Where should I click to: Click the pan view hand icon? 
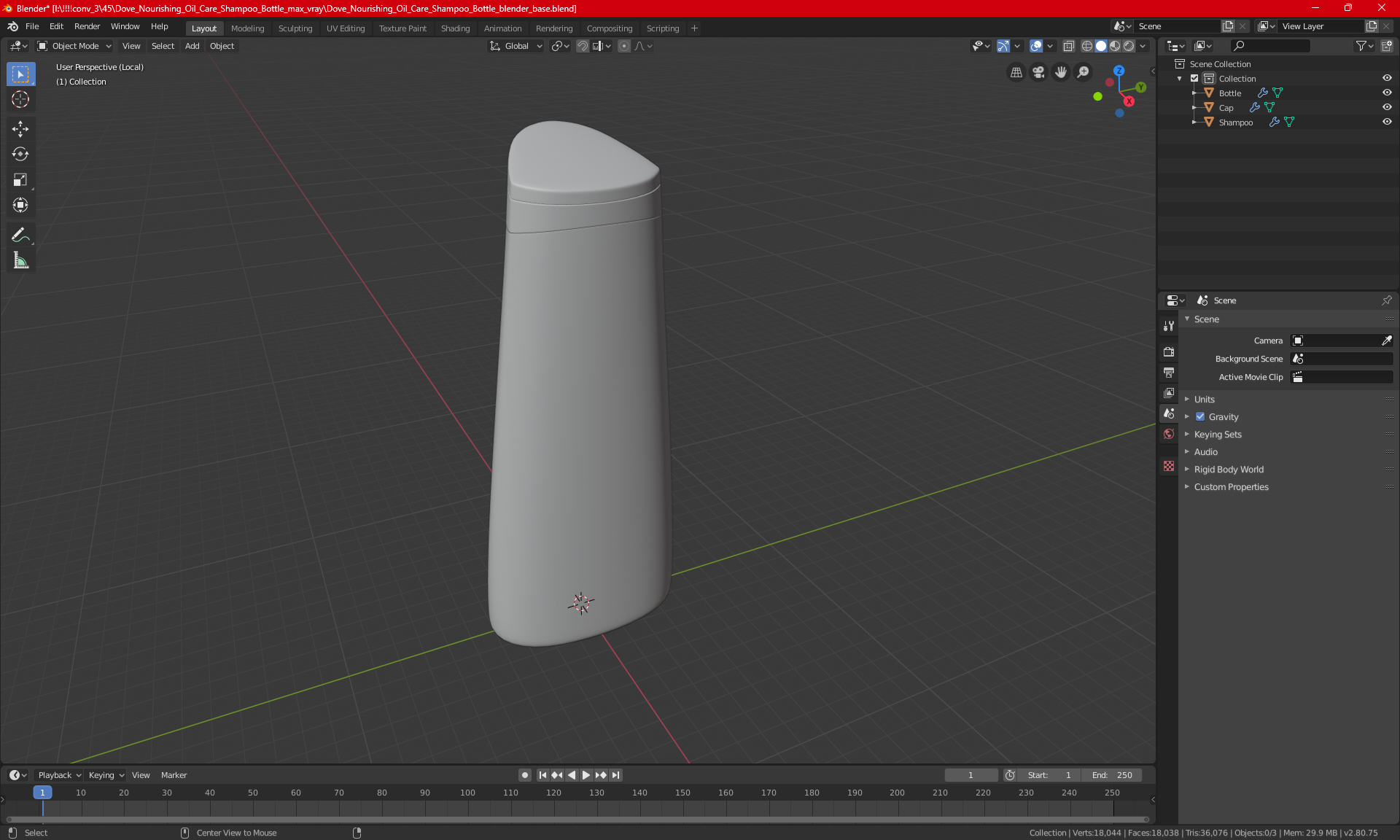[x=1061, y=72]
